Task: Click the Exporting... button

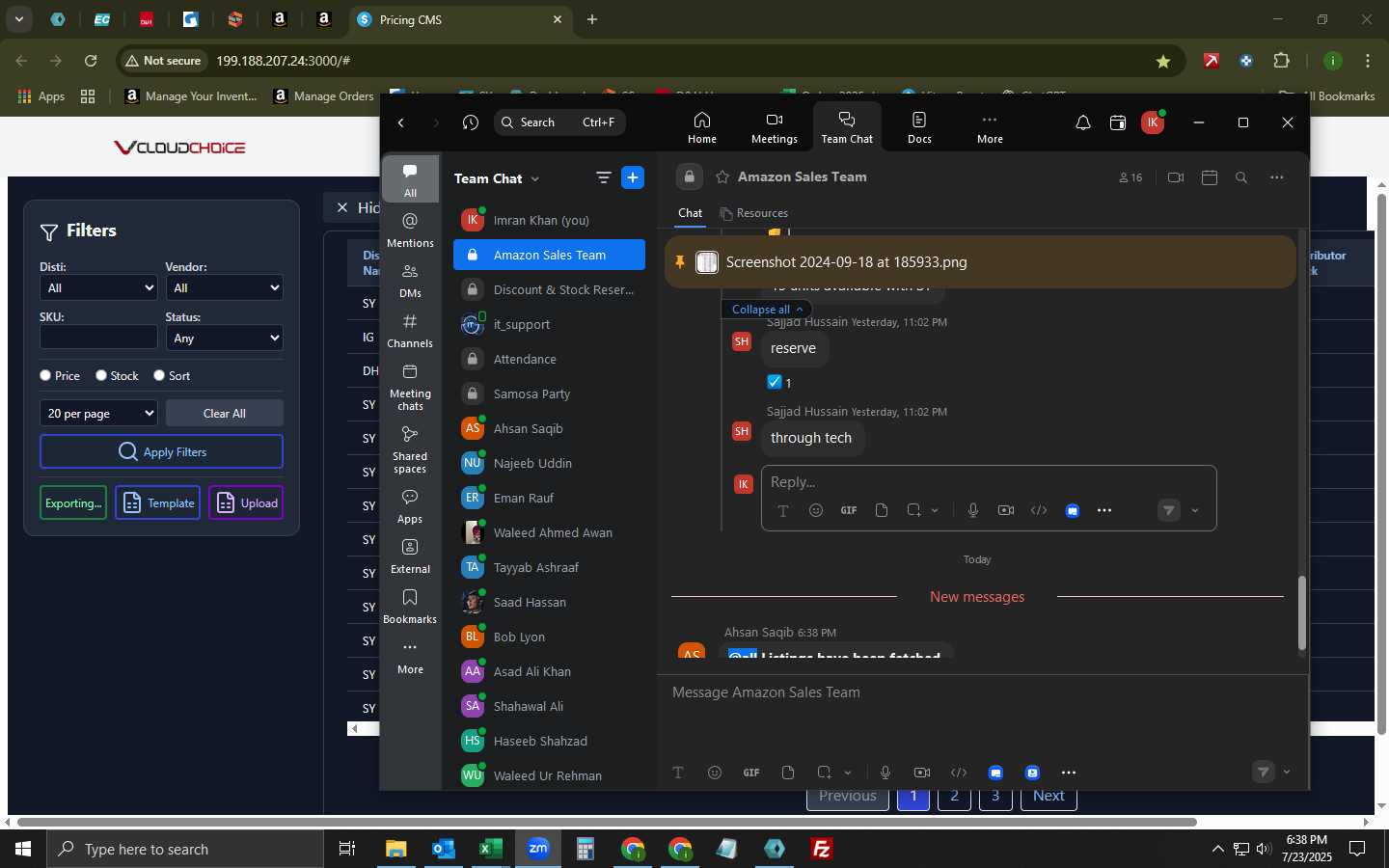Action: click(x=73, y=502)
